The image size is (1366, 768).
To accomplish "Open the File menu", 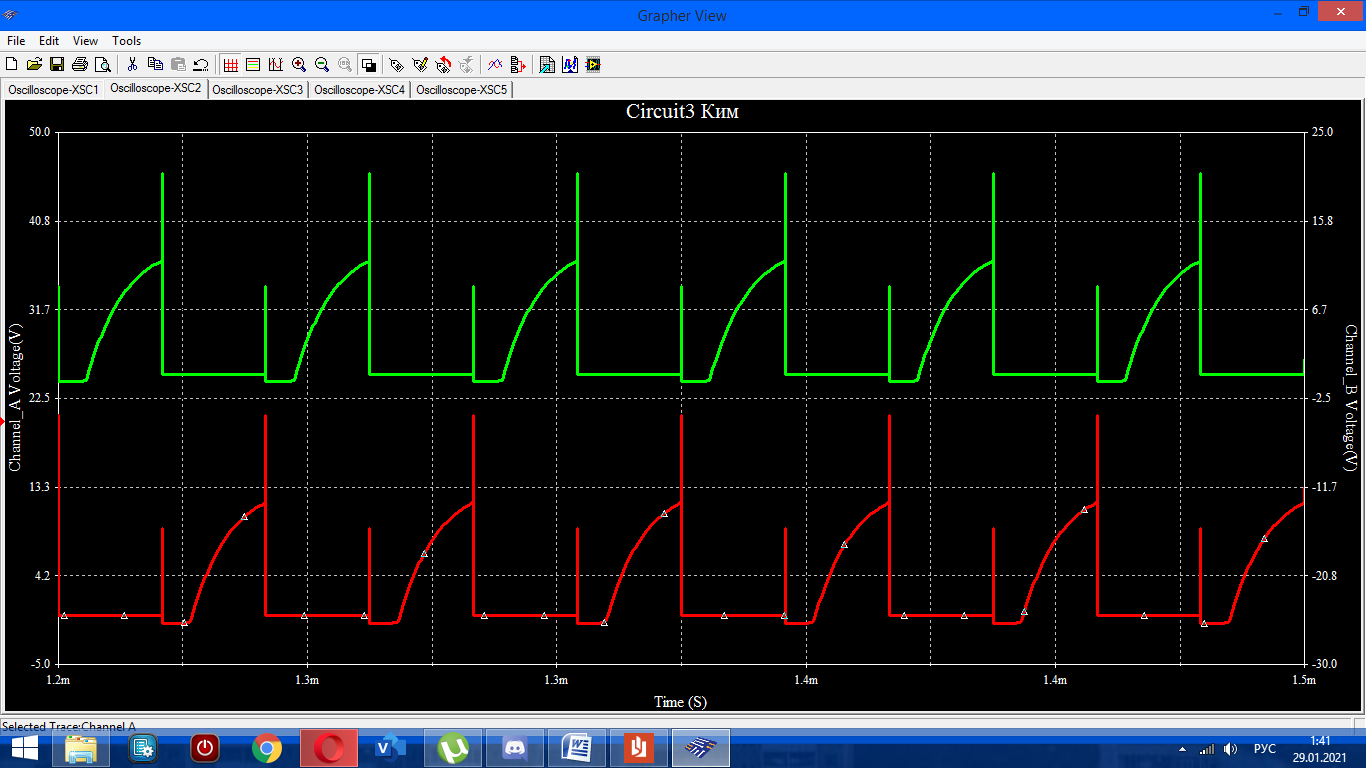I will (16, 41).
